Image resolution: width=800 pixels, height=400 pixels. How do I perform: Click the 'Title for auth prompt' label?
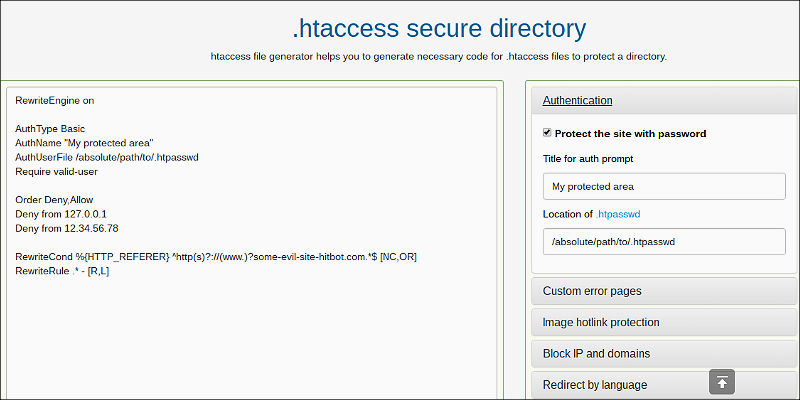tap(588, 159)
